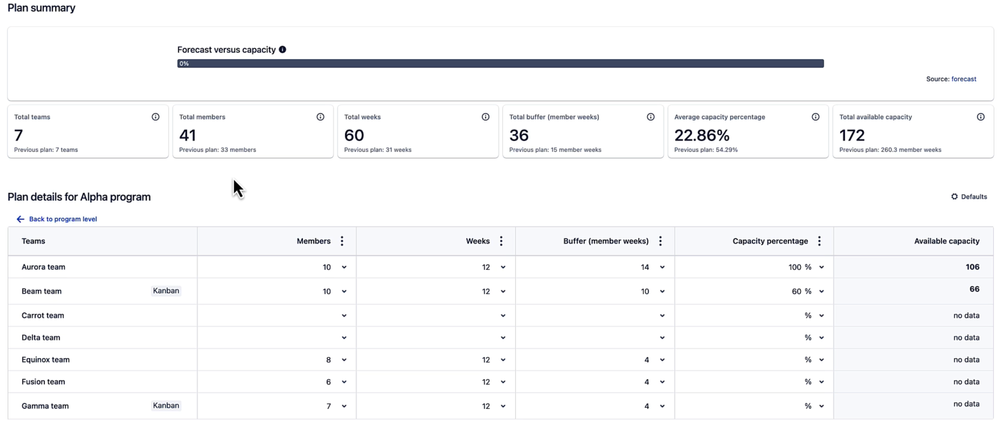Viewport: 999px width, 423px height.
Task: Expand Fusion team Weeks dropdown
Action: (503, 382)
